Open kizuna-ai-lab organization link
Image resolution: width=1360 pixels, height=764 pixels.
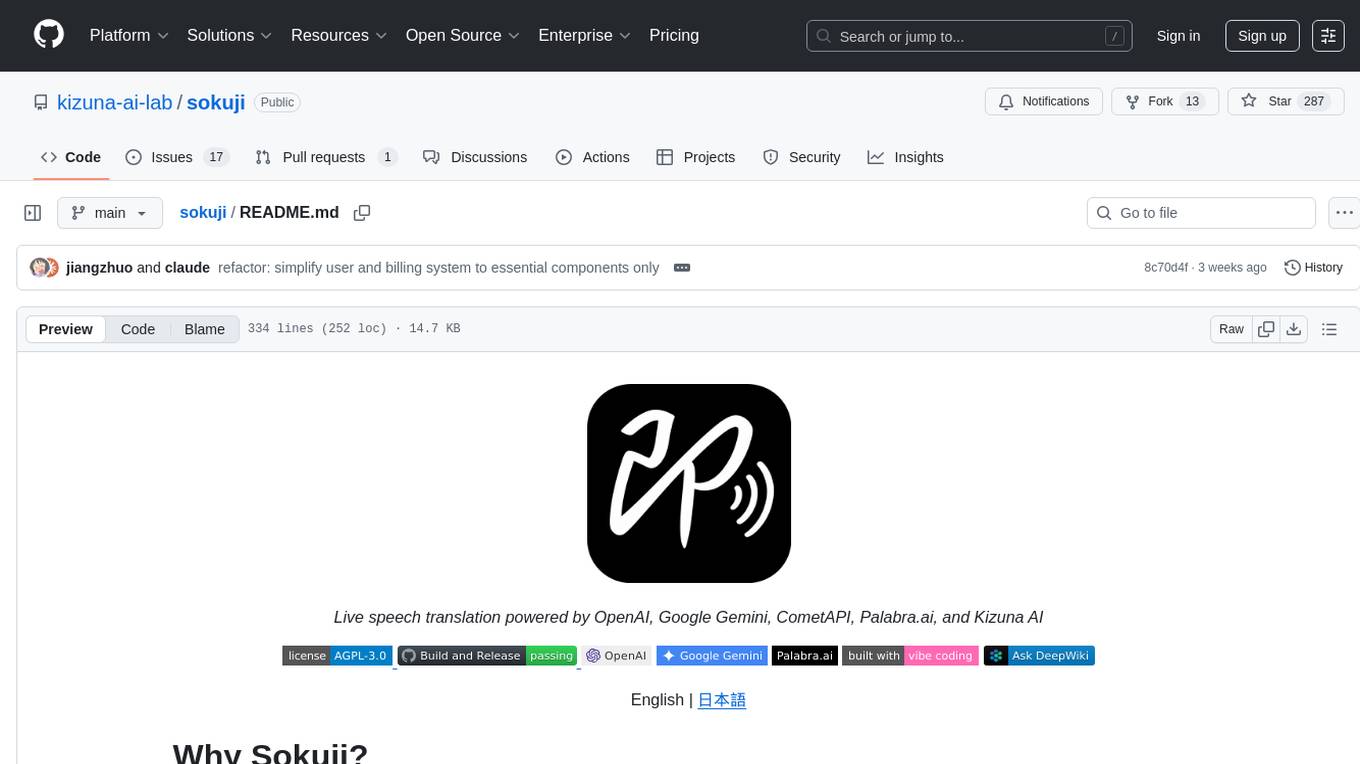[x=115, y=102]
